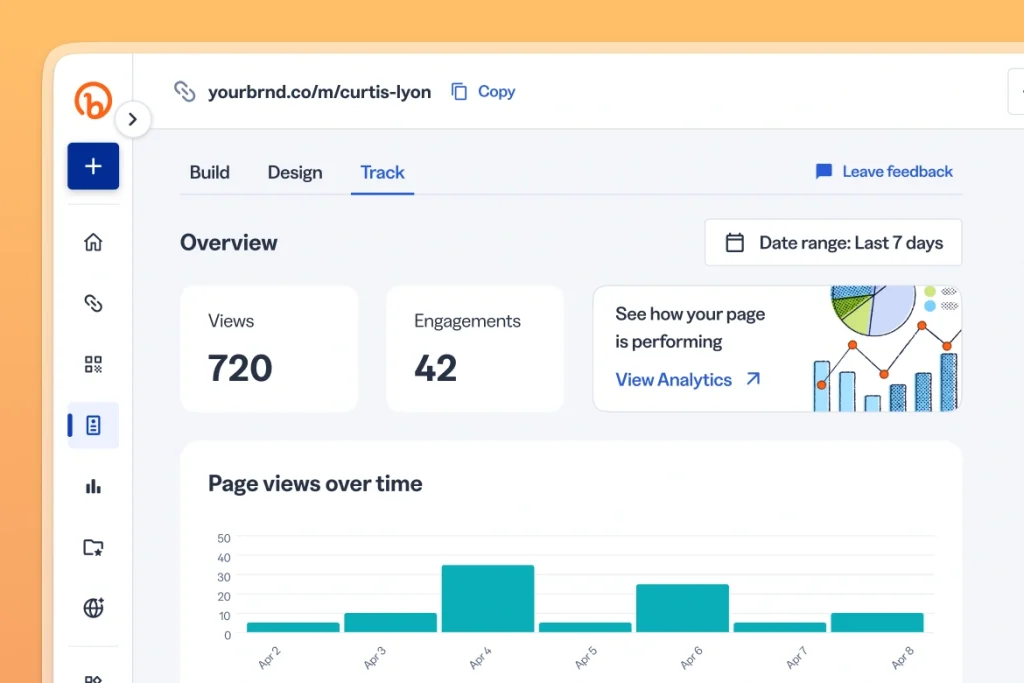Copy the page link
The height and width of the screenshot is (683, 1024).
click(483, 91)
